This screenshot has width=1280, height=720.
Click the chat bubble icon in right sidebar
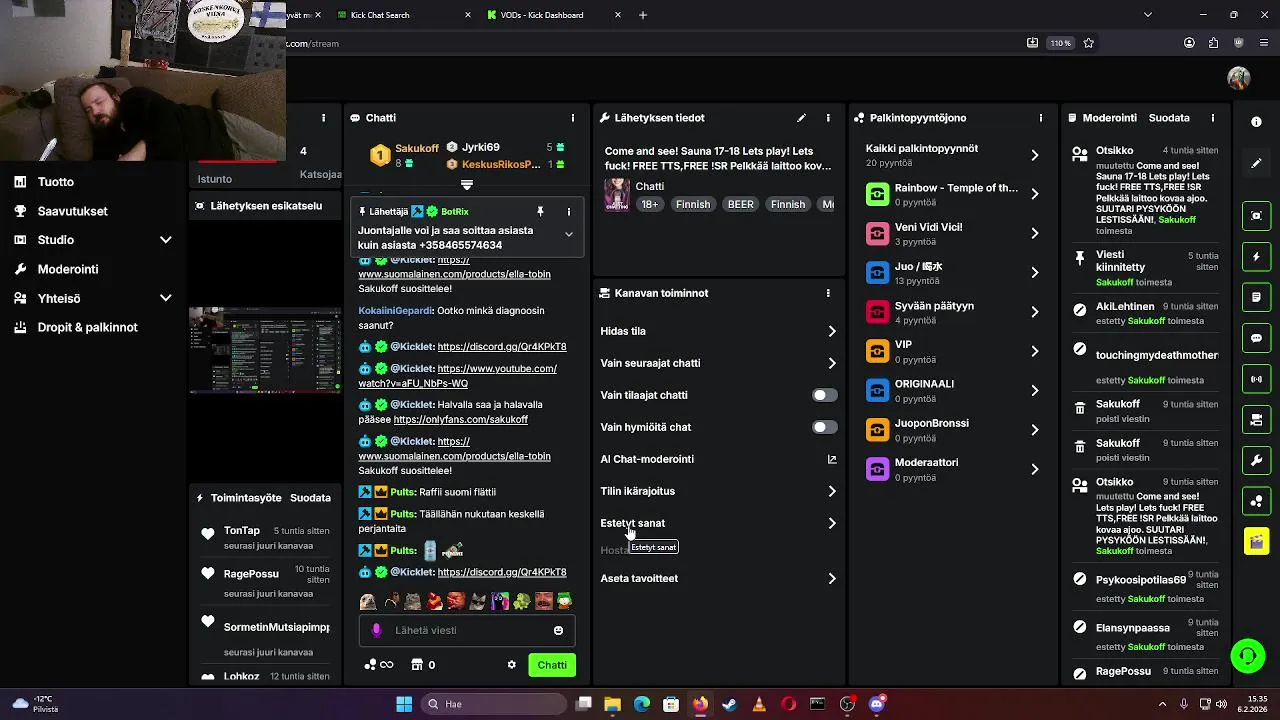click(x=1256, y=339)
